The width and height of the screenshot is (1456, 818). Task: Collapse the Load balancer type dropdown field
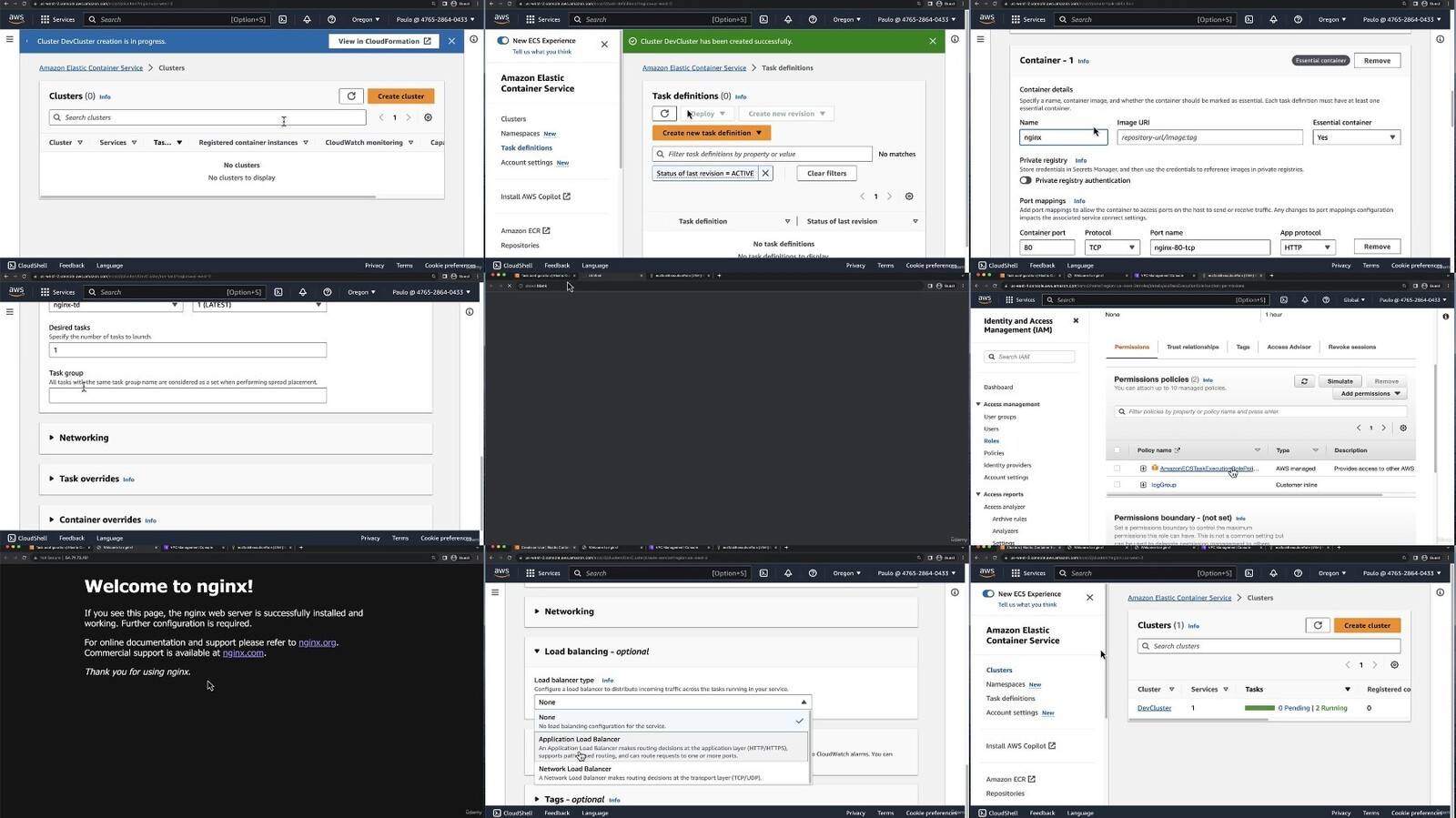(672, 702)
